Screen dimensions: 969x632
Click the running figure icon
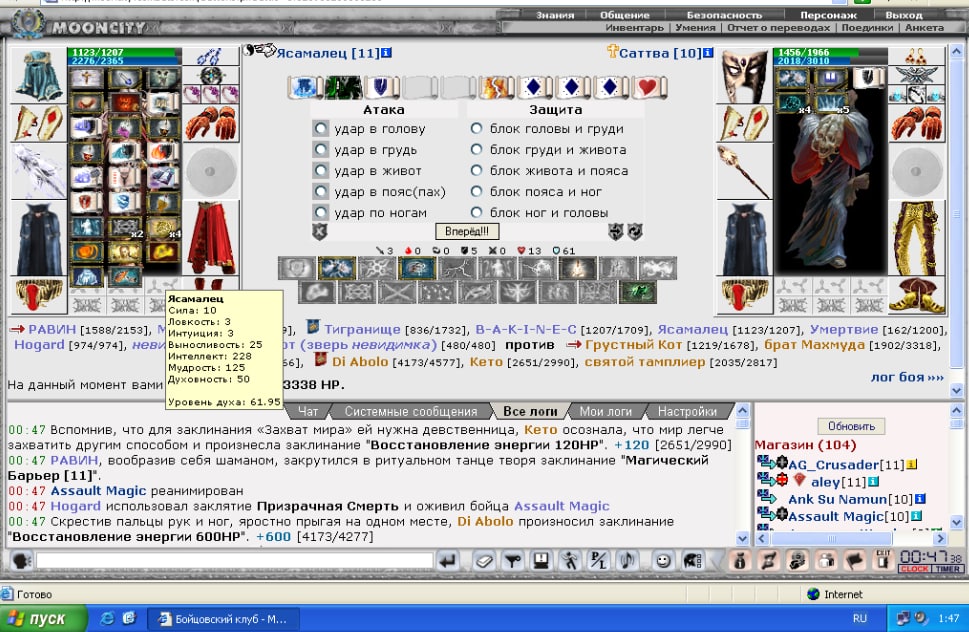(x=570, y=561)
